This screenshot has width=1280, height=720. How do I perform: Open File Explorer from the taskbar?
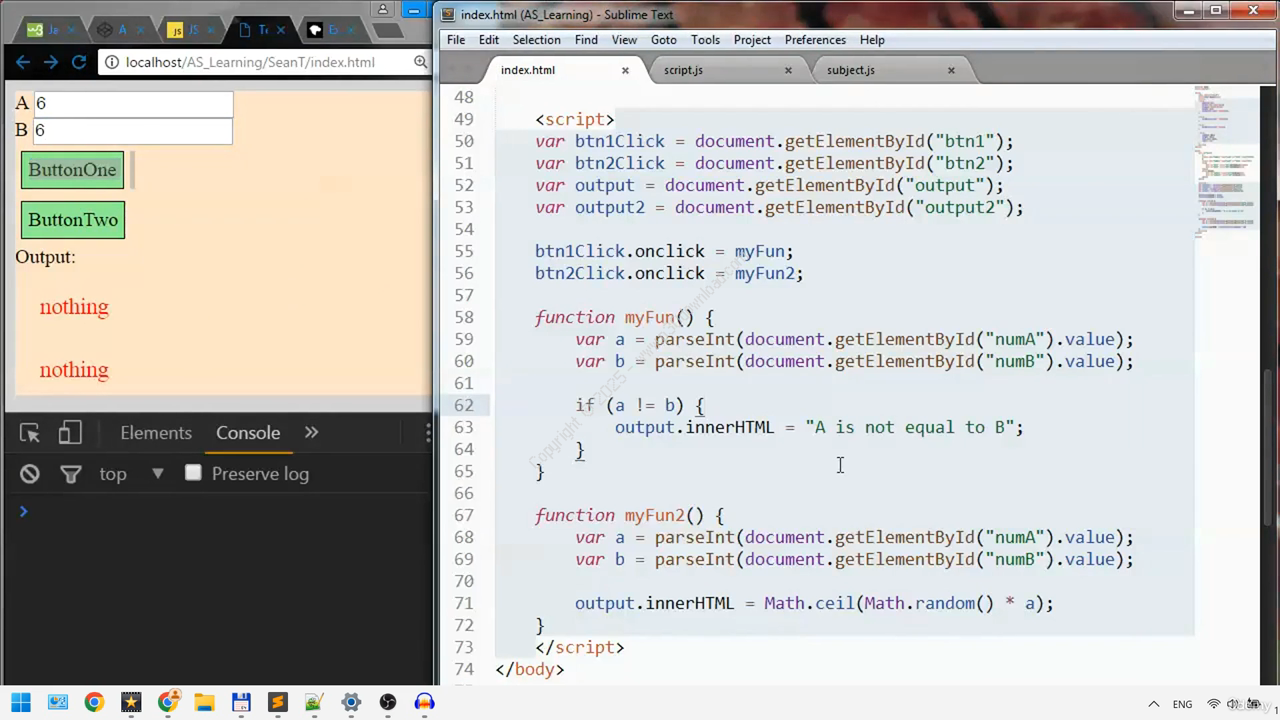[x=204, y=702]
